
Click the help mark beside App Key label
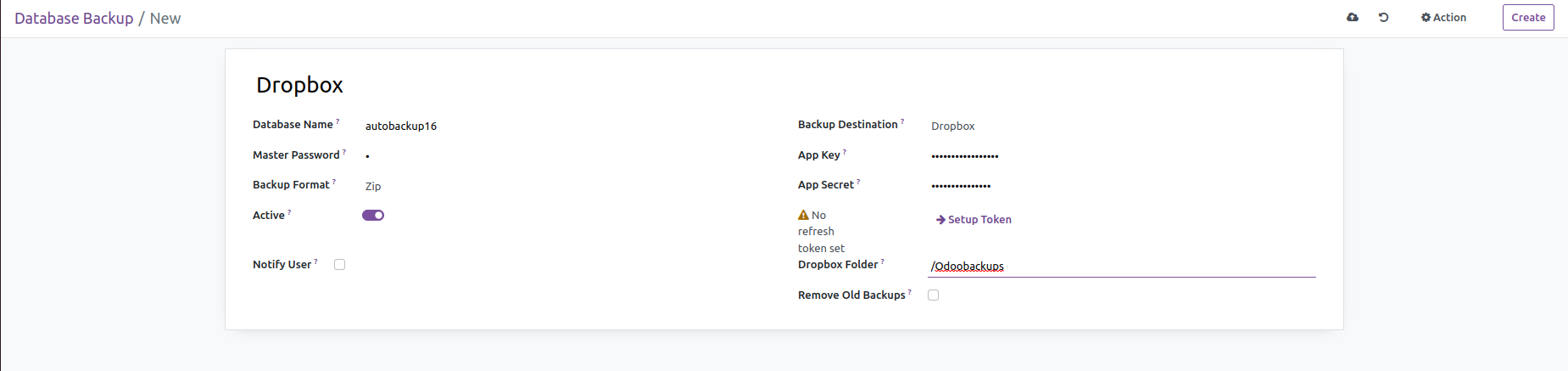[845, 152]
